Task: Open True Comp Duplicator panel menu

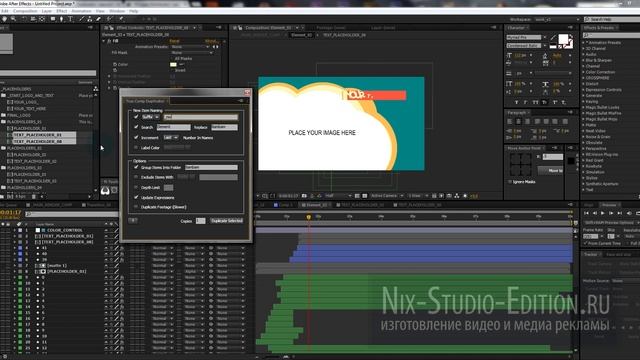Action: (x=241, y=101)
